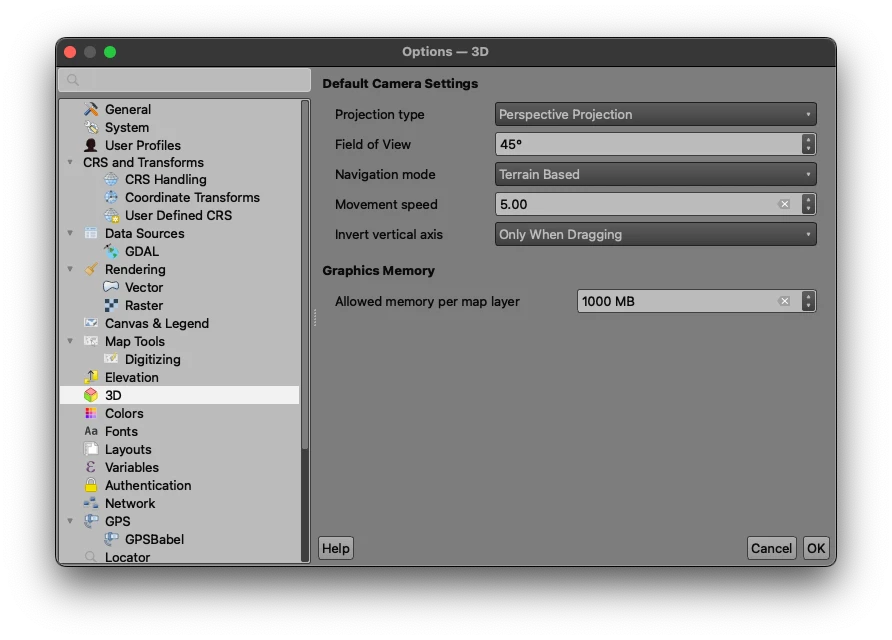Click the Allowed memory stepper arrows
Viewport: 892px width, 640px height.
click(808, 302)
